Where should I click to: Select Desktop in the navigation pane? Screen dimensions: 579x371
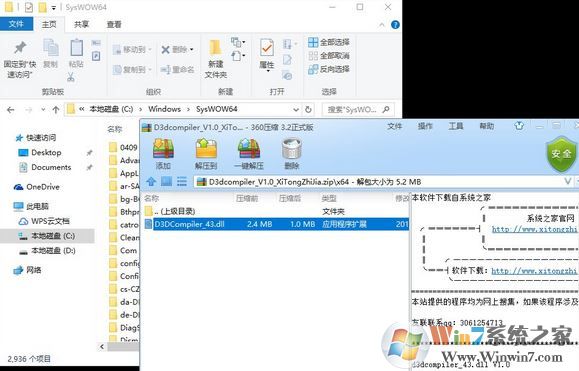[40, 152]
